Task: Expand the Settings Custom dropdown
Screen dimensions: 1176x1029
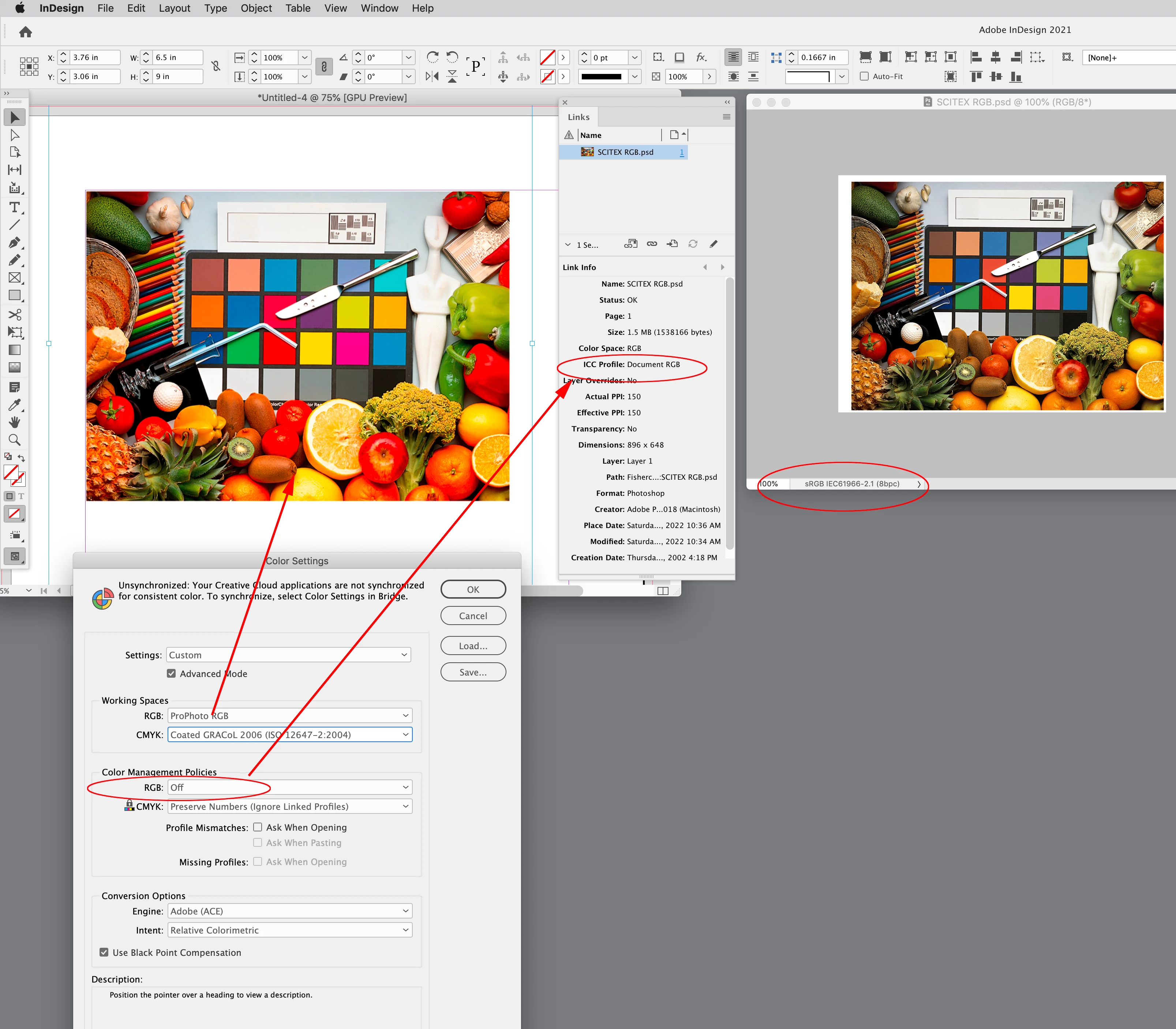Action: tap(288, 655)
